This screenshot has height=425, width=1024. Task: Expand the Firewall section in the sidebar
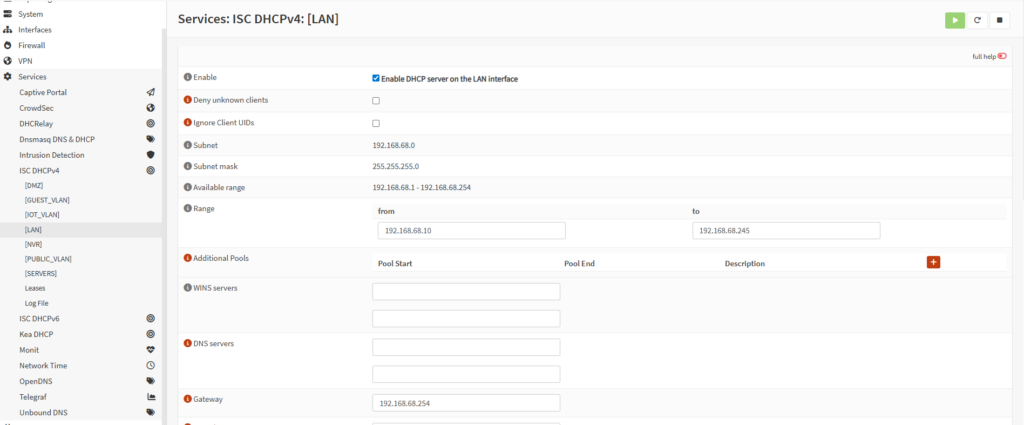(x=32, y=45)
